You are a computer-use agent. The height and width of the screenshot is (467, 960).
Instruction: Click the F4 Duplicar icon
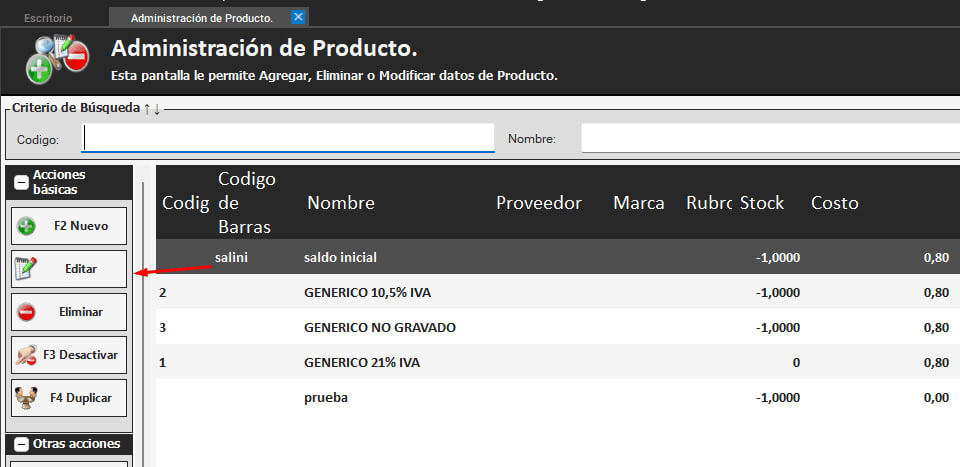(x=27, y=398)
